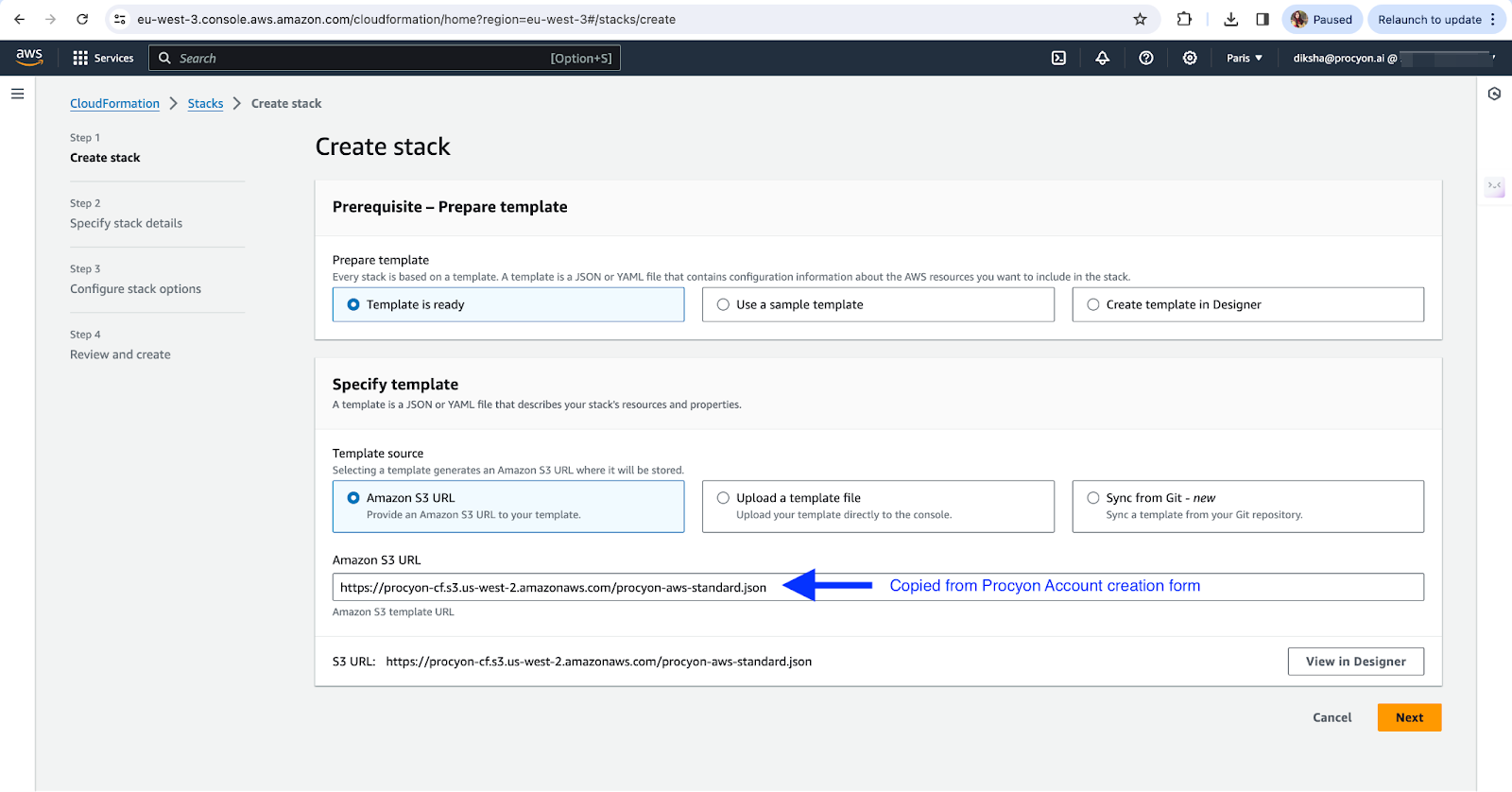Screen dimensions: 1512x792
Task: Open the Paris region dropdown
Action: pos(1244,58)
